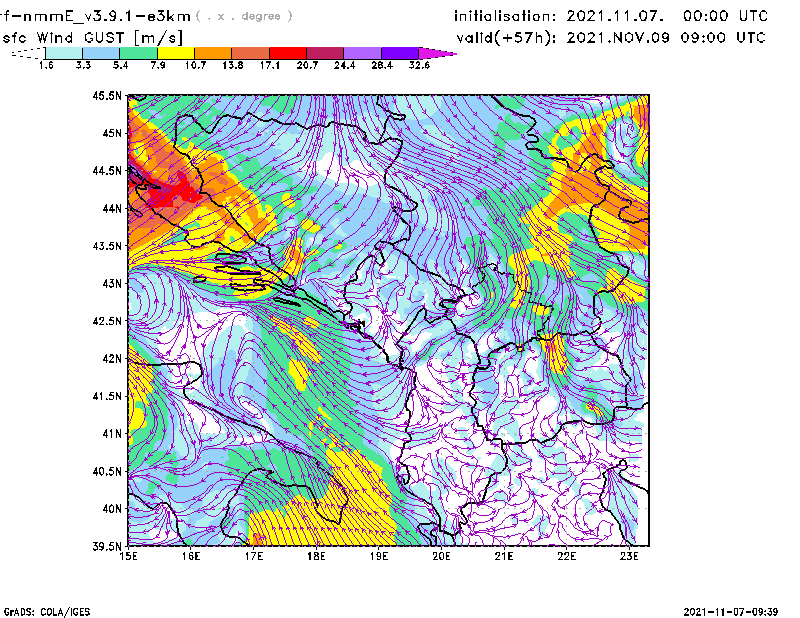
Task: Click the '2021-11-07-09:39' timestamp
Action: click(x=731, y=612)
